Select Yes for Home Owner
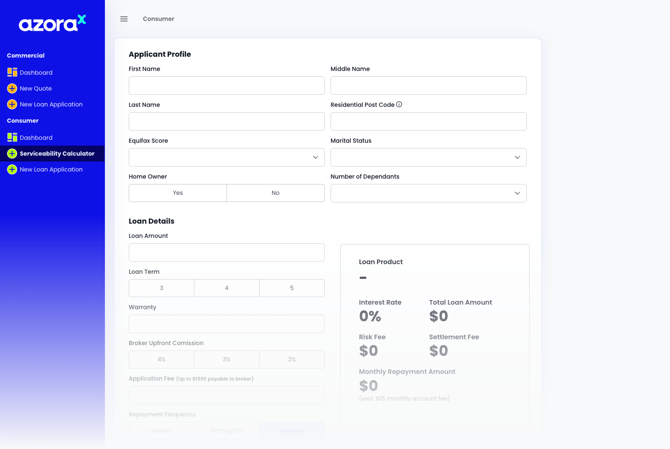The height and width of the screenshot is (449, 670). (x=178, y=193)
